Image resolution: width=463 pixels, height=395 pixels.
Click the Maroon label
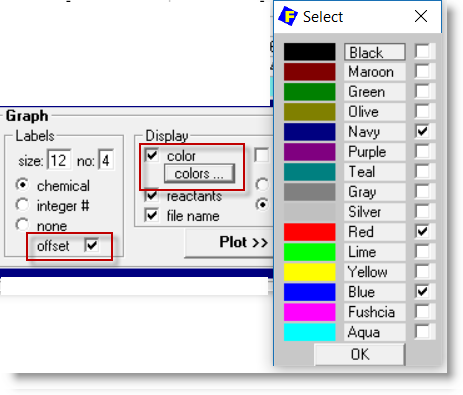point(375,72)
